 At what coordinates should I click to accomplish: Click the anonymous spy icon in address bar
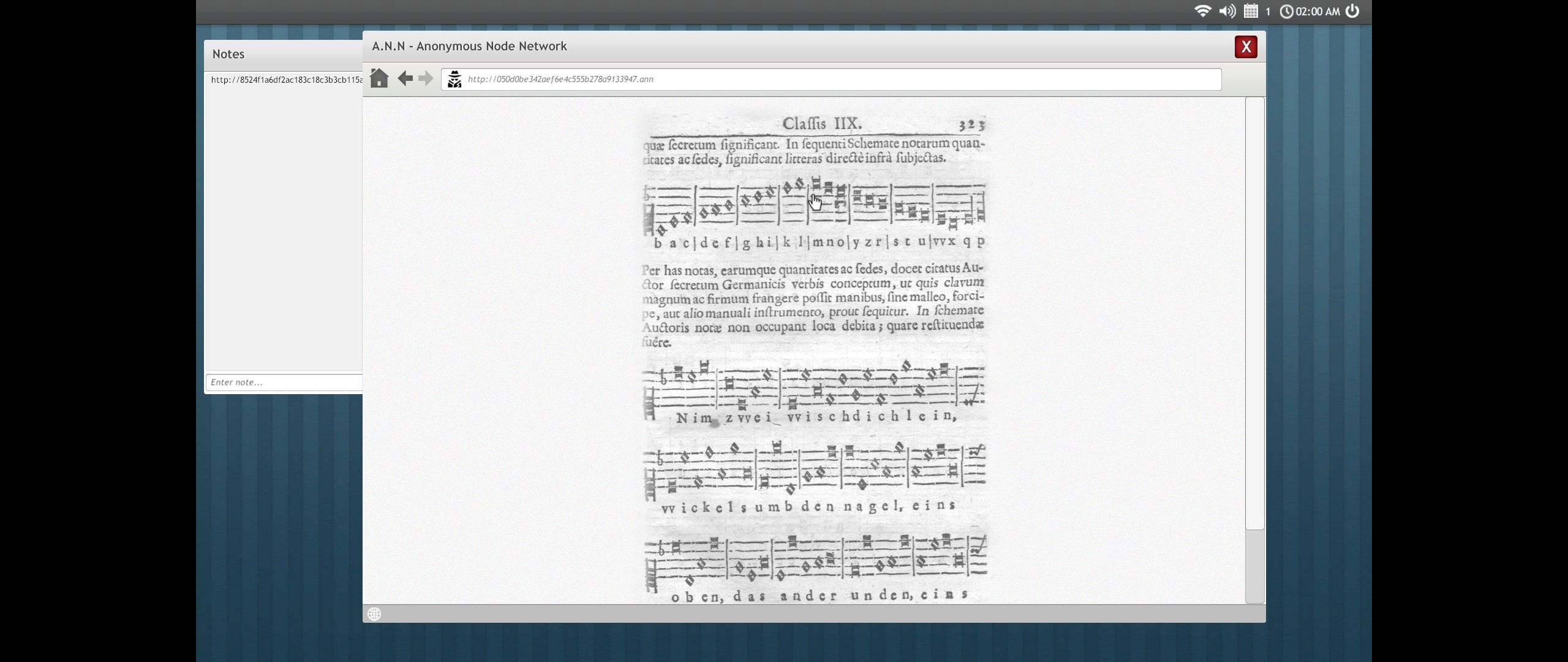454,79
